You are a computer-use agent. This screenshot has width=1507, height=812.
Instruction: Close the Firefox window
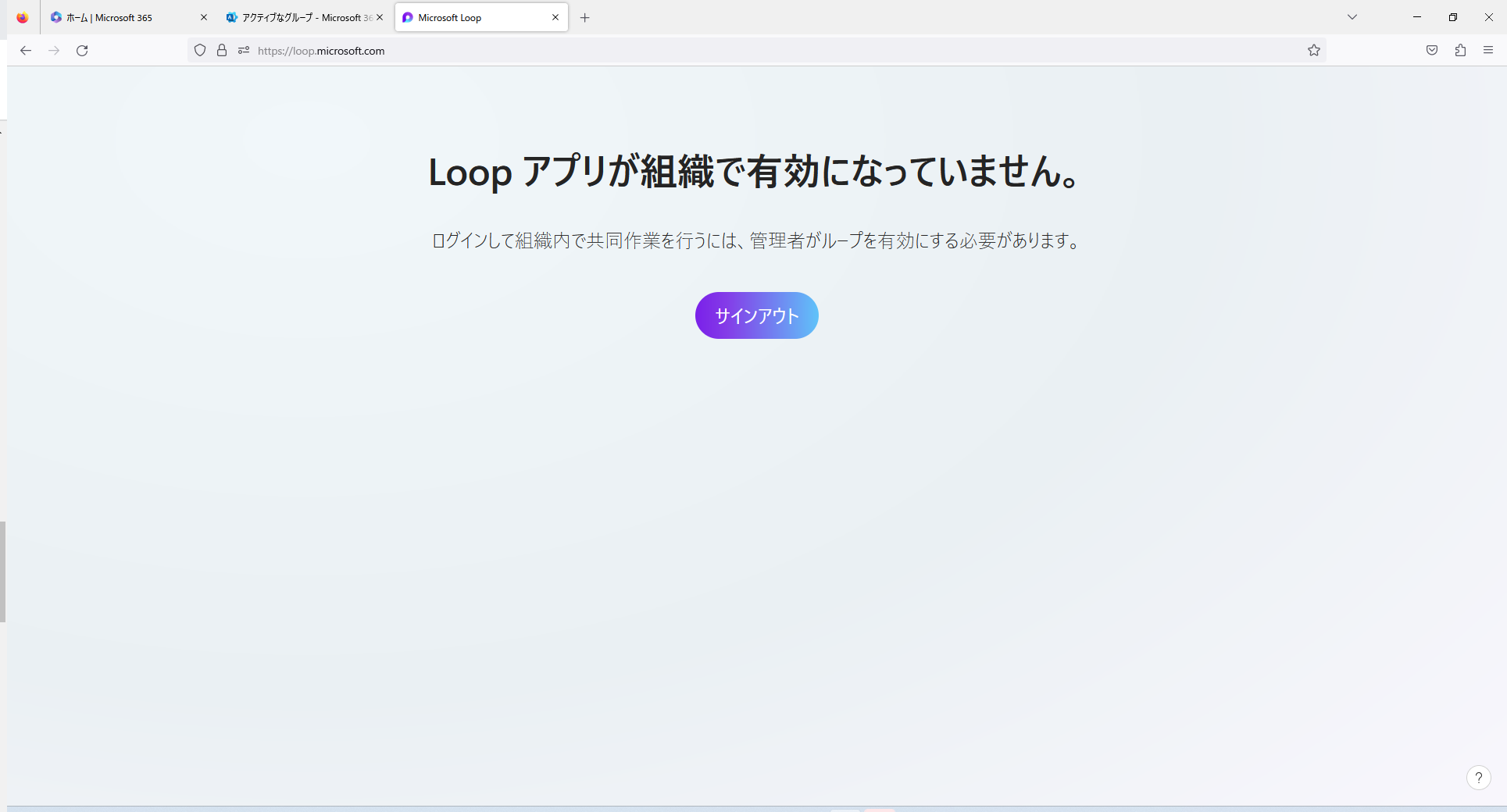(1489, 17)
